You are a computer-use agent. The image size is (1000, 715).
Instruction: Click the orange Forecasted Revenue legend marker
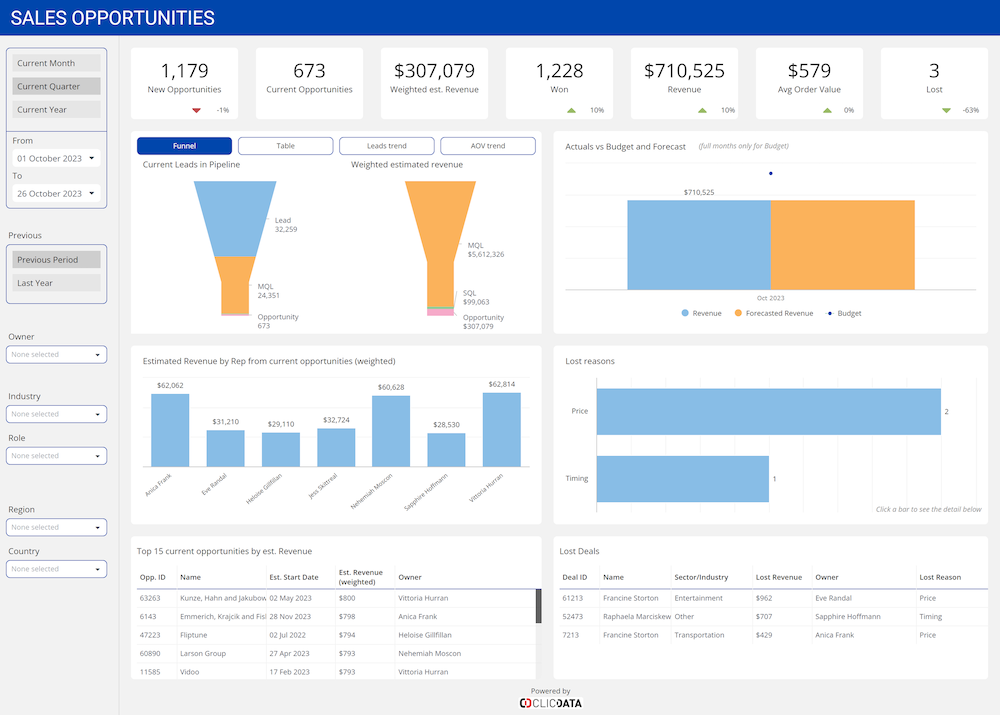click(x=738, y=313)
